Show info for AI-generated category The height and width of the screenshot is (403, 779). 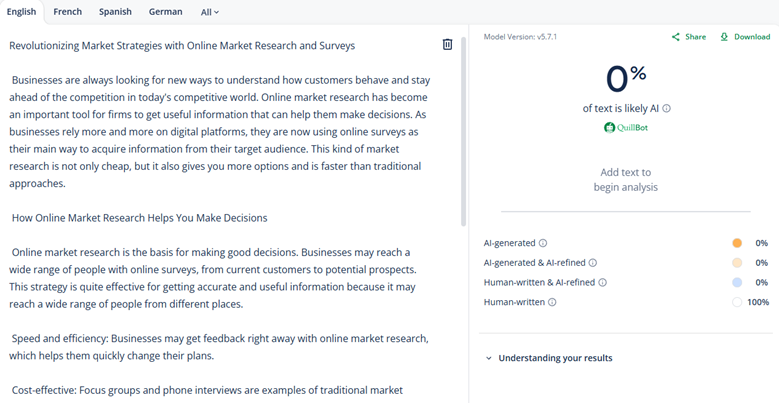point(543,243)
